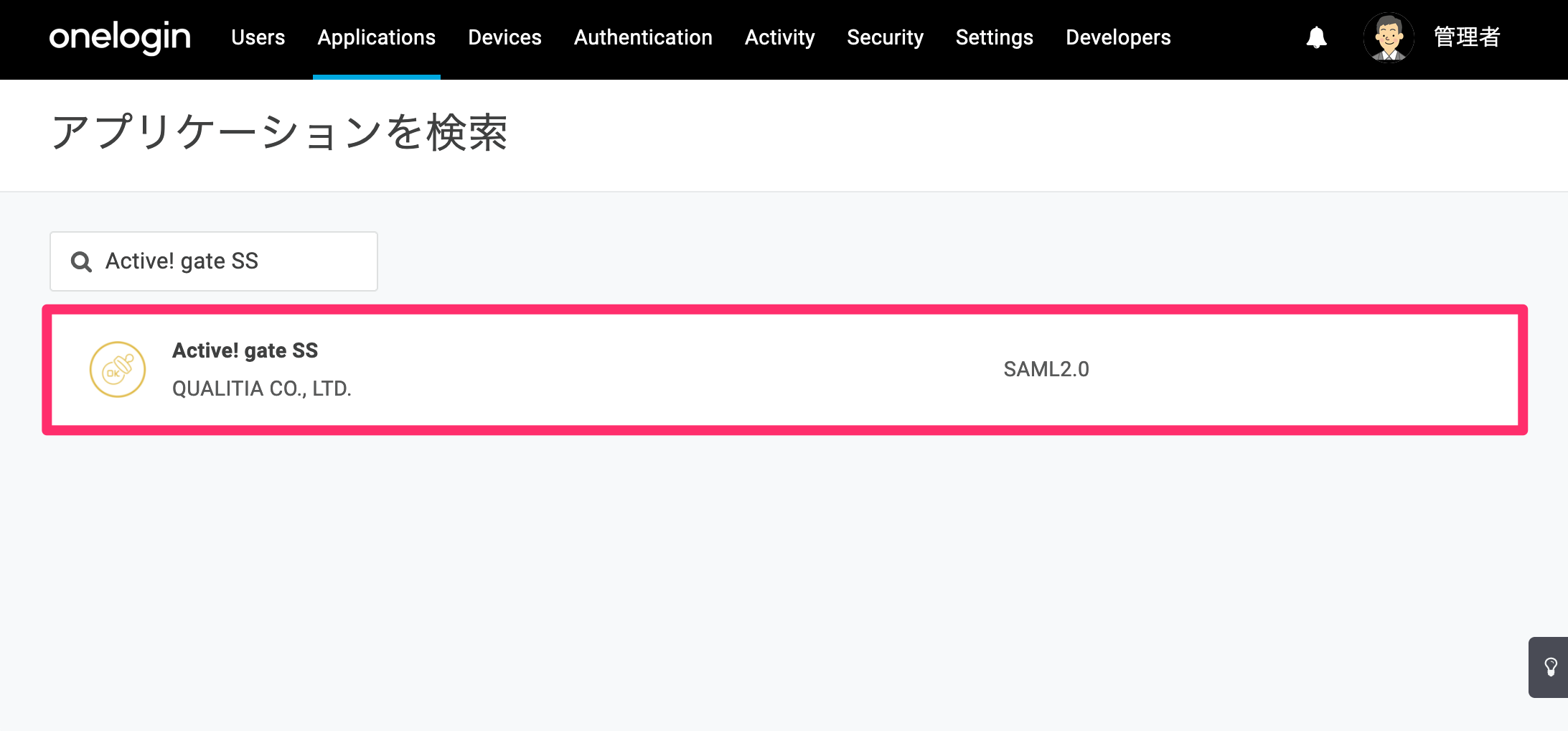The image size is (1568, 731).
Task: Open the Authentication menu
Action: tap(644, 37)
